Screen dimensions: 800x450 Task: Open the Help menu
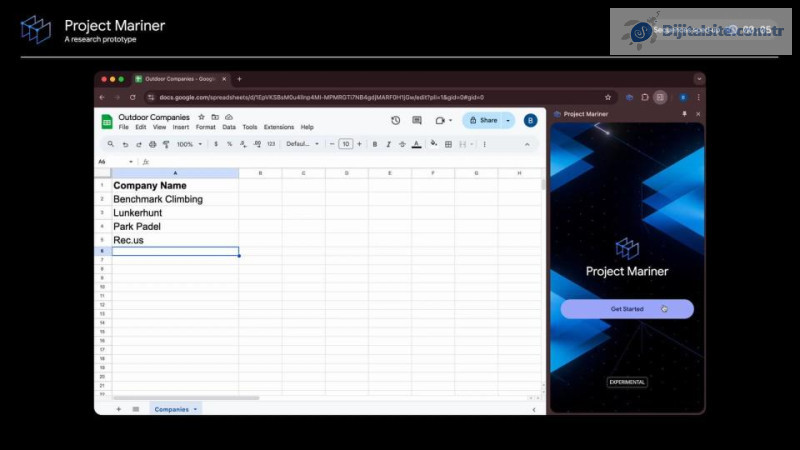coord(307,127)
